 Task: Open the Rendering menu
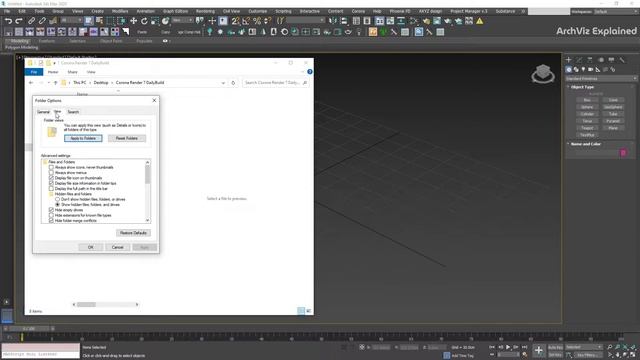coord(205,11)
